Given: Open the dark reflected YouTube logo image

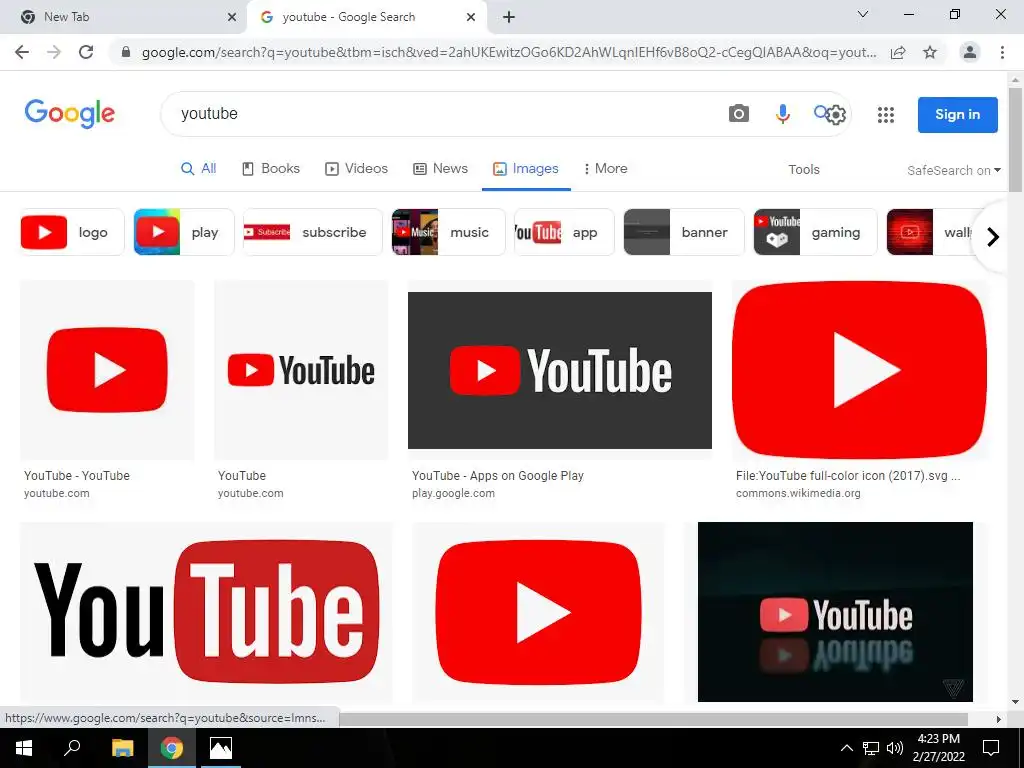Looking at the screenshot, I should [835, 612].
